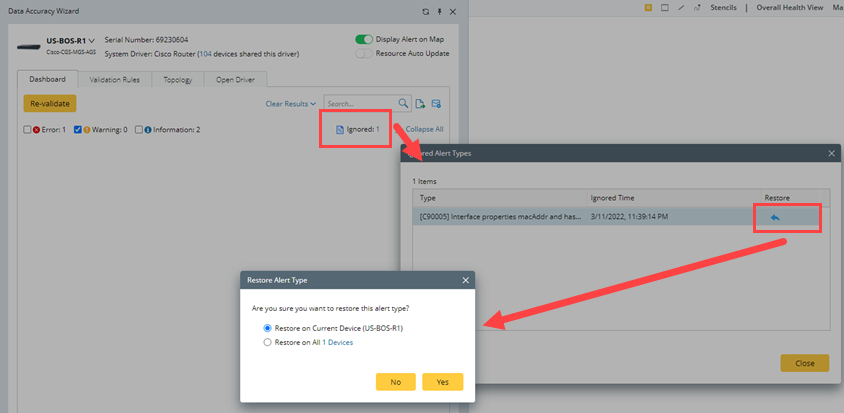
Task: Click Collapse All results
Action: [x=424, y=129]
